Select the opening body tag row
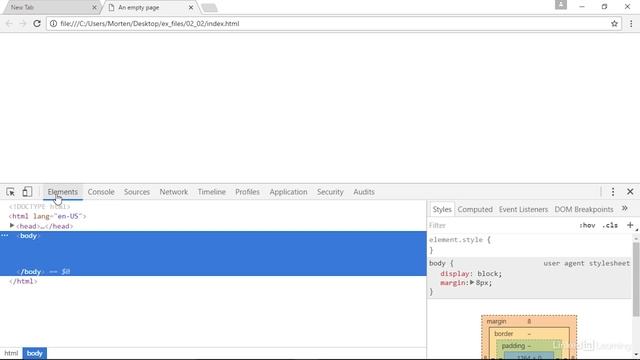640x360 pixels. [213, 236]
